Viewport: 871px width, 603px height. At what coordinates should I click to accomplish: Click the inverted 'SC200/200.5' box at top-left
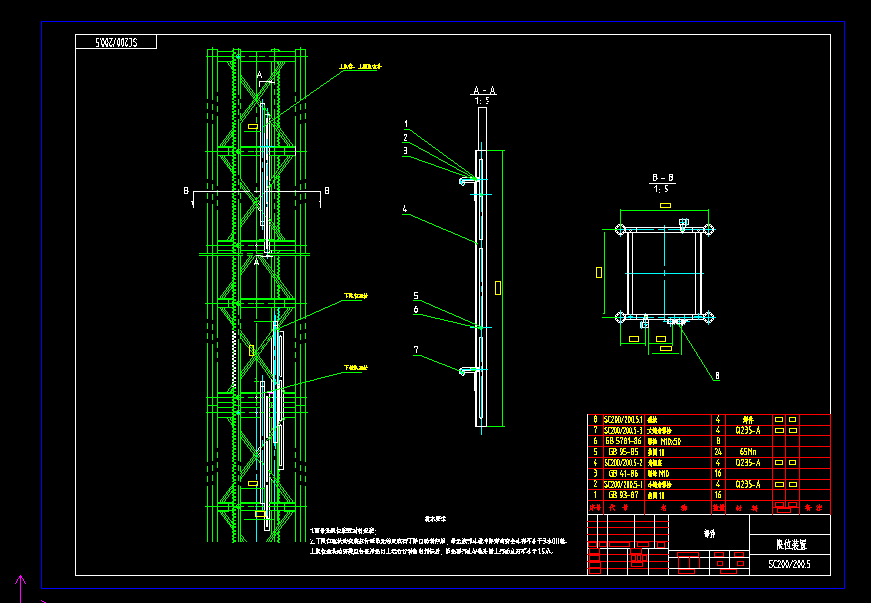coord(116,42)
